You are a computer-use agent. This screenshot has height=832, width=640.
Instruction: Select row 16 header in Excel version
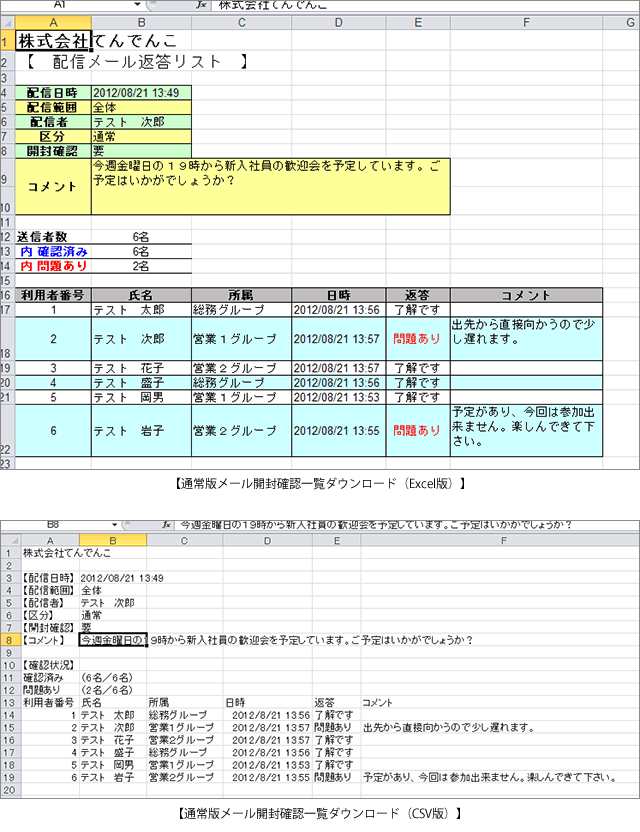point(7,295)
